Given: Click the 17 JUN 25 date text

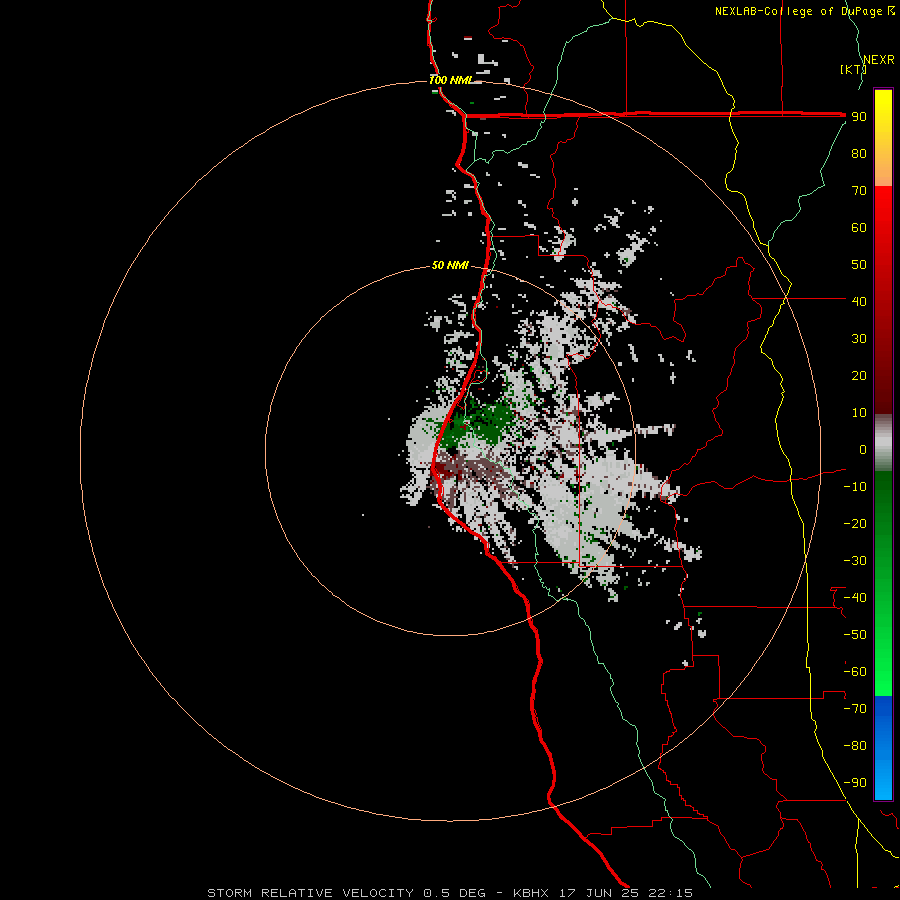Looking at the screenshot, I should coord(600,893).
